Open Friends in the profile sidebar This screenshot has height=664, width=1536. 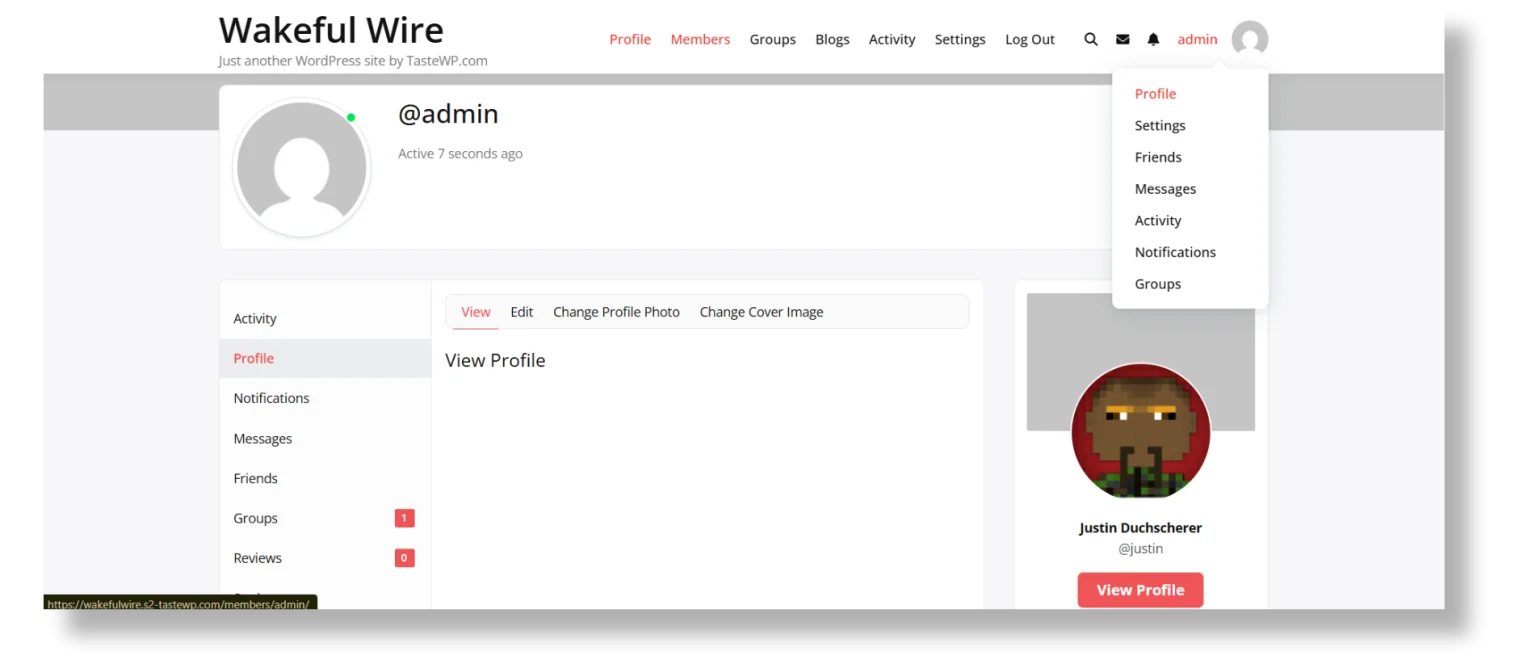tap(325, 478)
